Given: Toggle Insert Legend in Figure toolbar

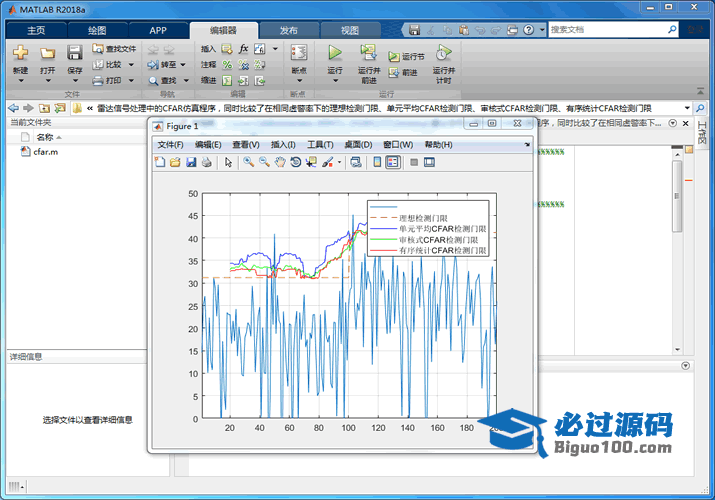Looking at the screenshot, I should pyautogui.click(x=393, y=162).
